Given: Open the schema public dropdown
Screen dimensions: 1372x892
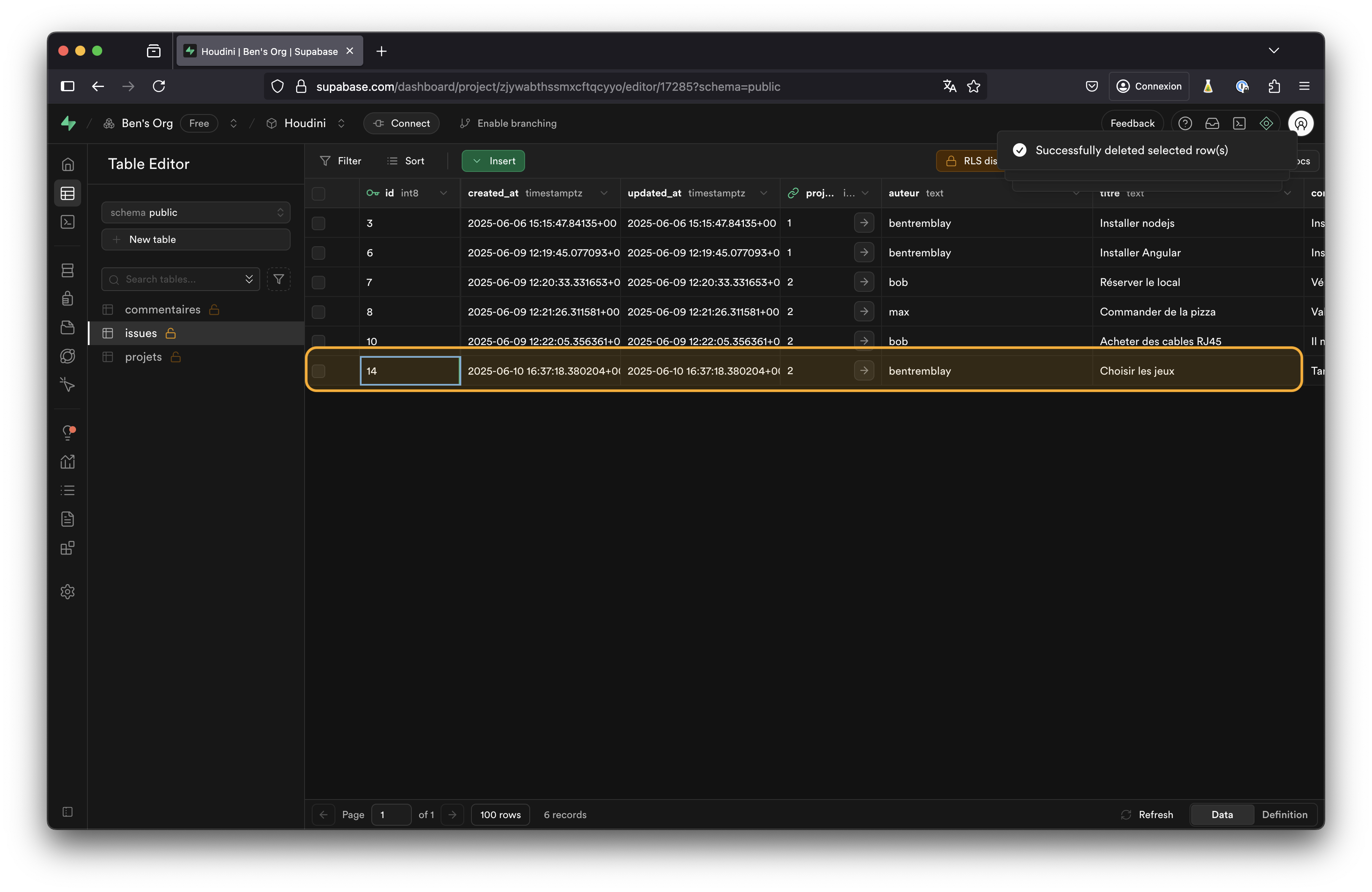Looking at the screenshot, I should point(196,212).
